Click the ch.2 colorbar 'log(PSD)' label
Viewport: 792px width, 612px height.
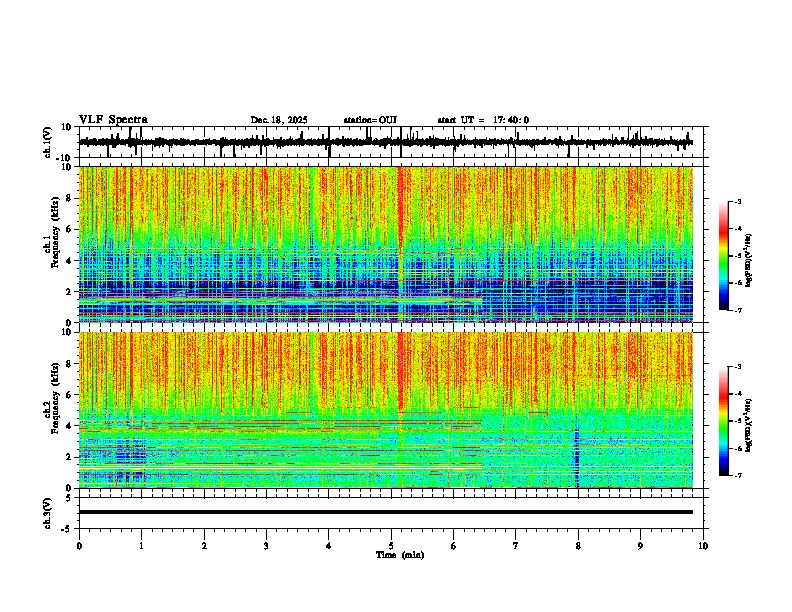tap(748, 425)
